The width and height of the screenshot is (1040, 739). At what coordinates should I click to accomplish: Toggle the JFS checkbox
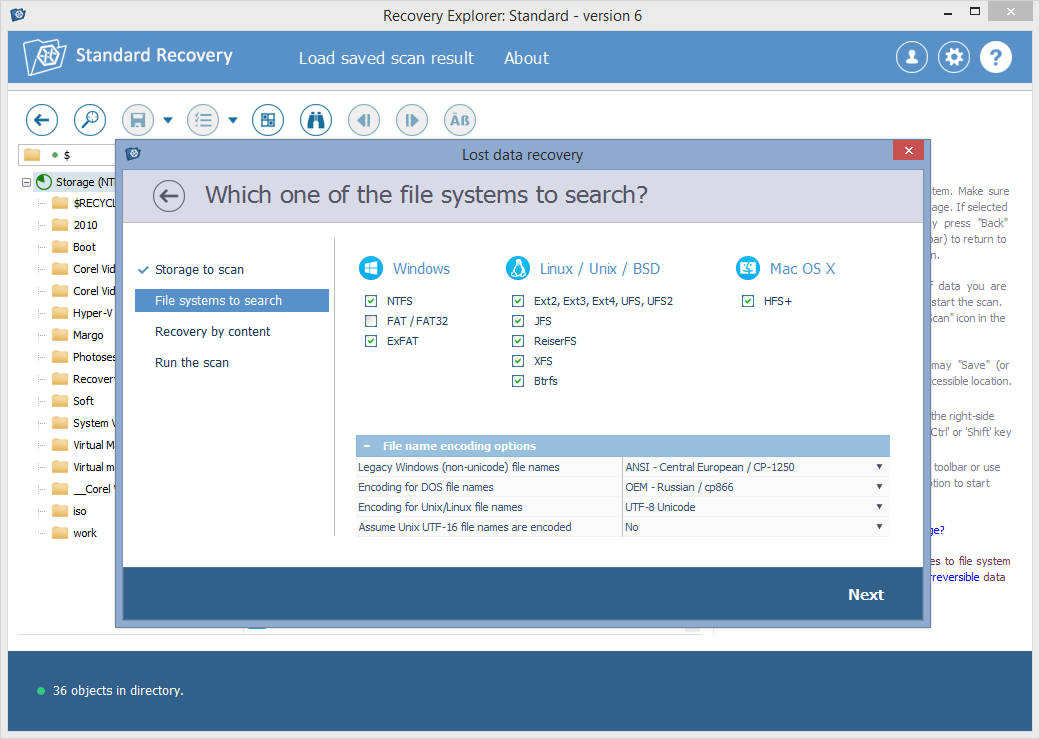518,321
